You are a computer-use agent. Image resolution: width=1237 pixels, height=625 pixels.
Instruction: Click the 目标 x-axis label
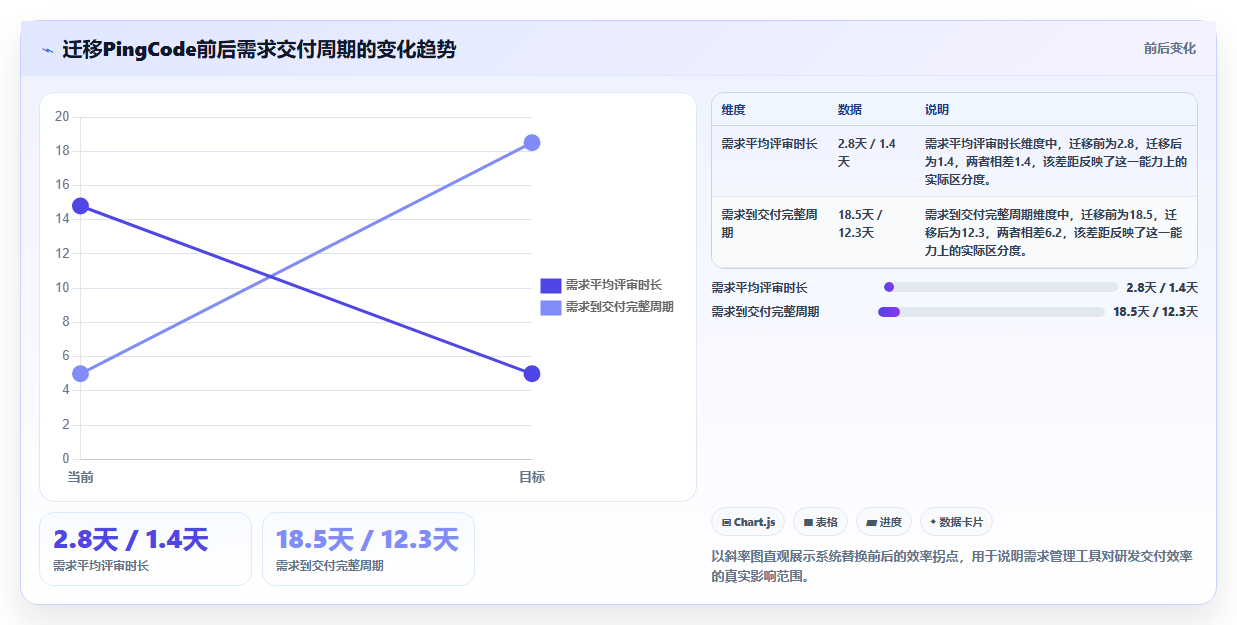point(532,478)
